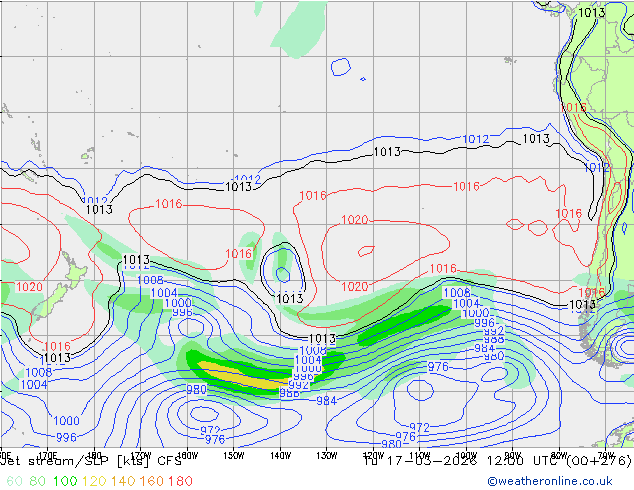
Task: Click the 1016 label south of New Zealand
Action: pyautogui.click(x=57, y=346)
